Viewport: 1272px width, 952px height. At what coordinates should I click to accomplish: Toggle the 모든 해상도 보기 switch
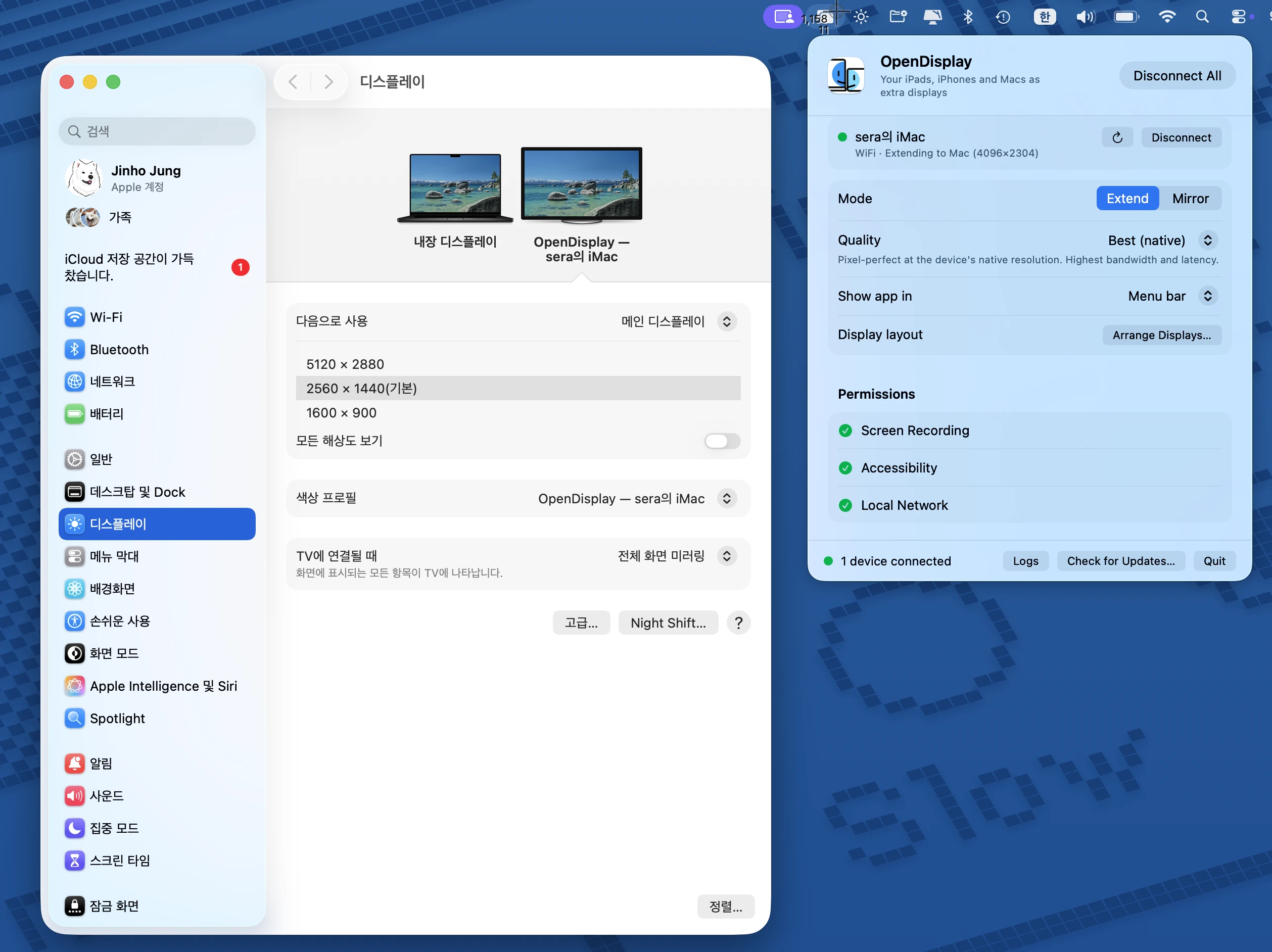pyautogui.click(x=722, y=441)
